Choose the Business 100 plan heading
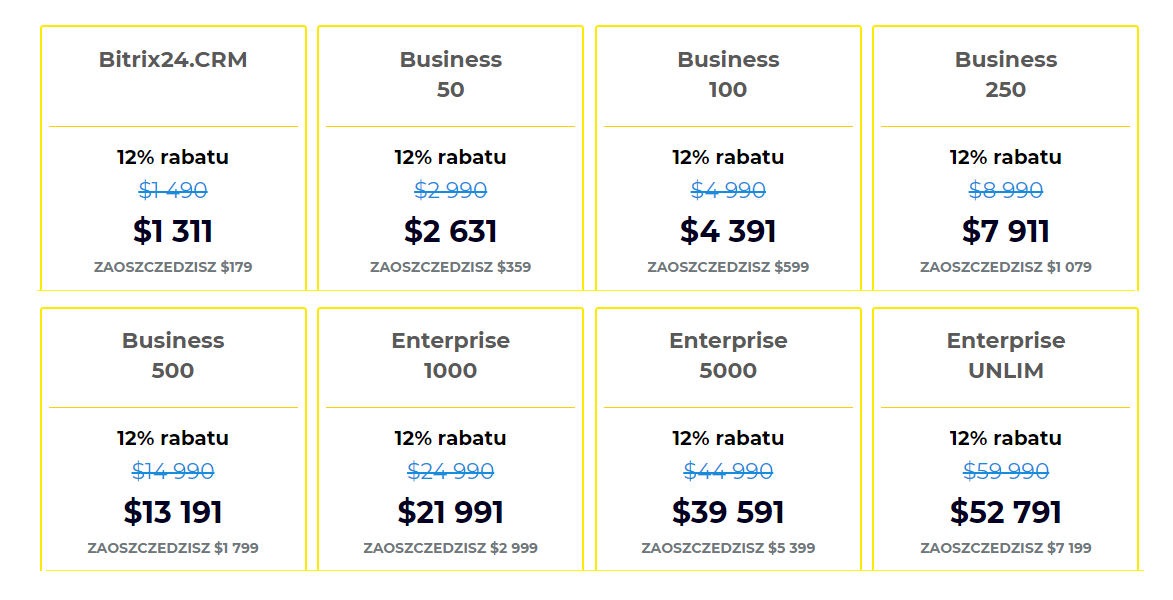Image resolution: width=1173 pixels, height=600 pixels. [x=728, y=74]
